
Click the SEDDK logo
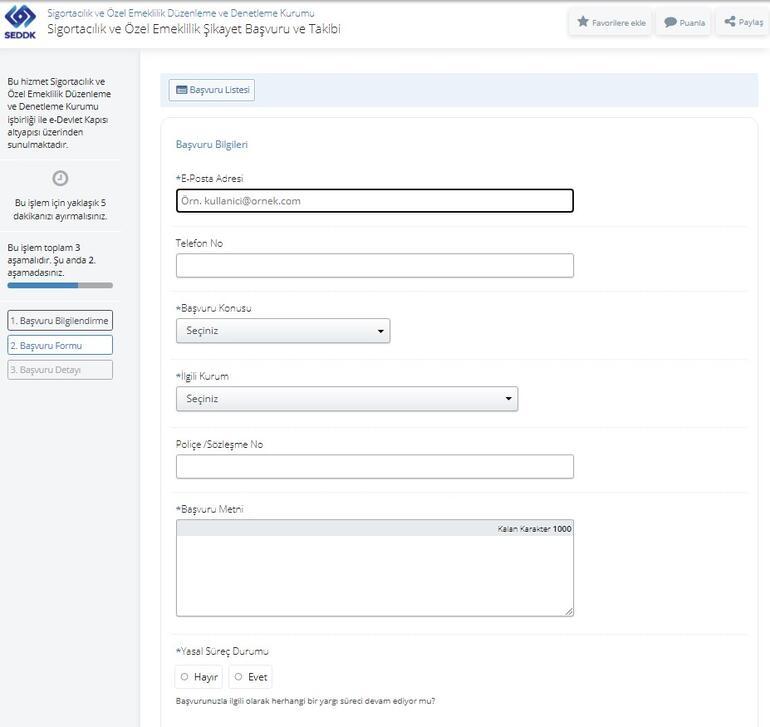[x=20, y=22]
